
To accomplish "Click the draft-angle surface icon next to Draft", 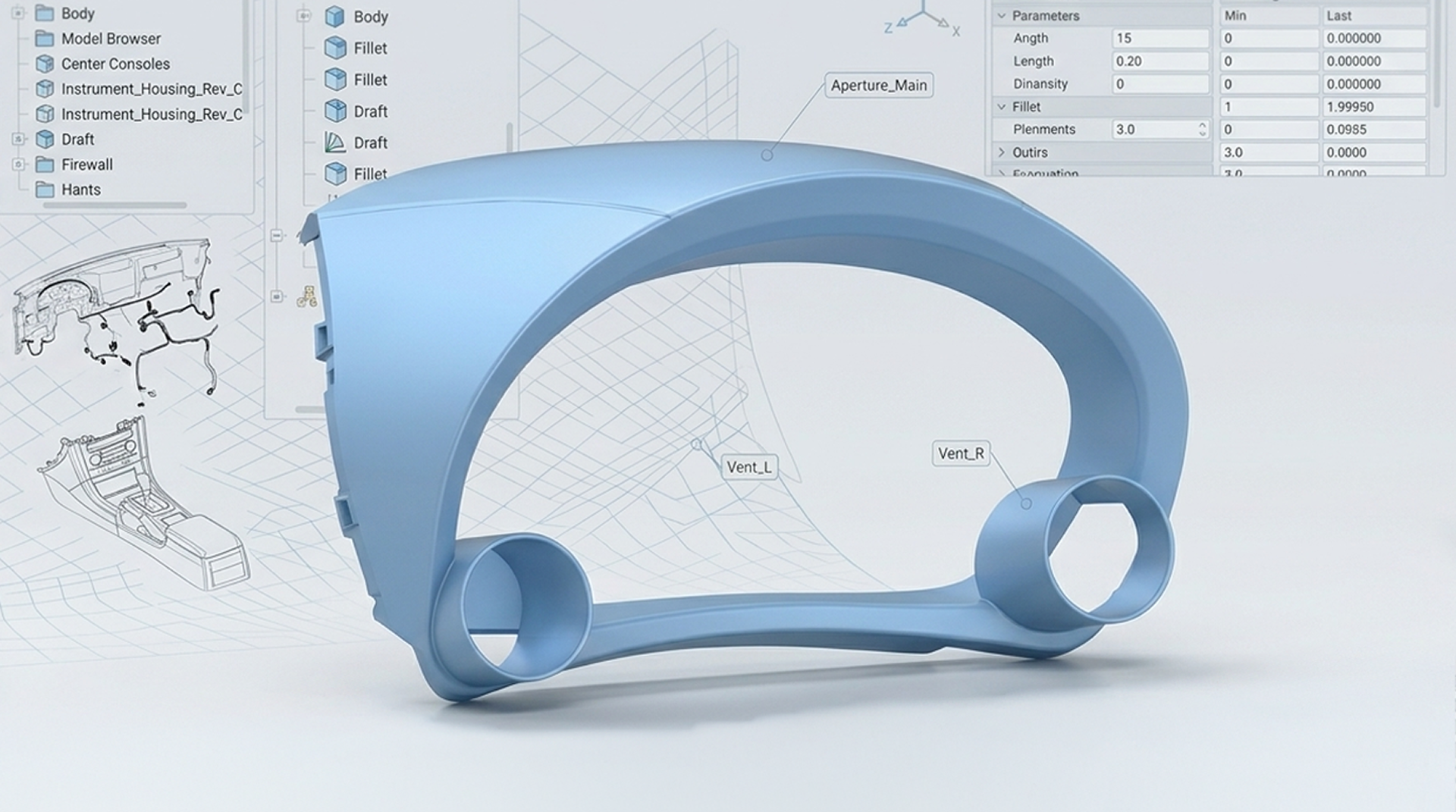I will (x=335, y=143).
